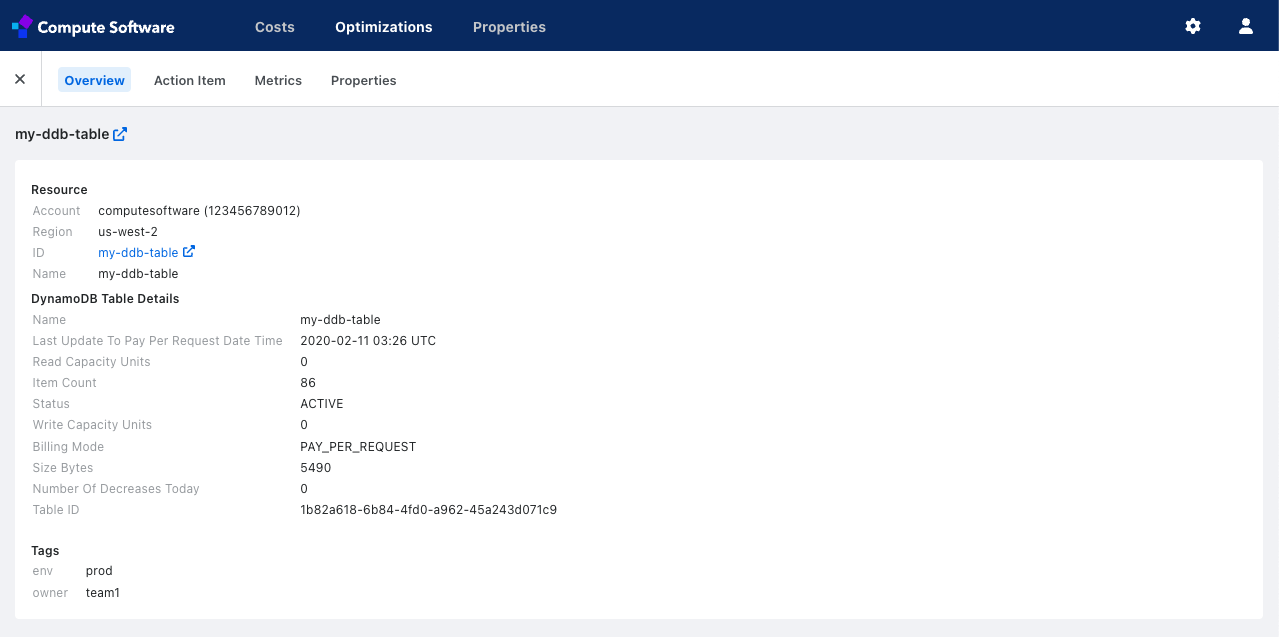Follow the my-ddb-table ID link
This screenshot has width=1279, height=637.
[x=138, y=253]
